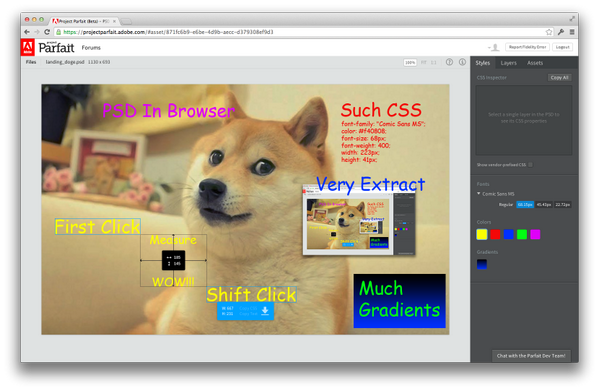Screen dimensions: 599x391
Task: Open the 100% zoom level field
Action: 410,62
